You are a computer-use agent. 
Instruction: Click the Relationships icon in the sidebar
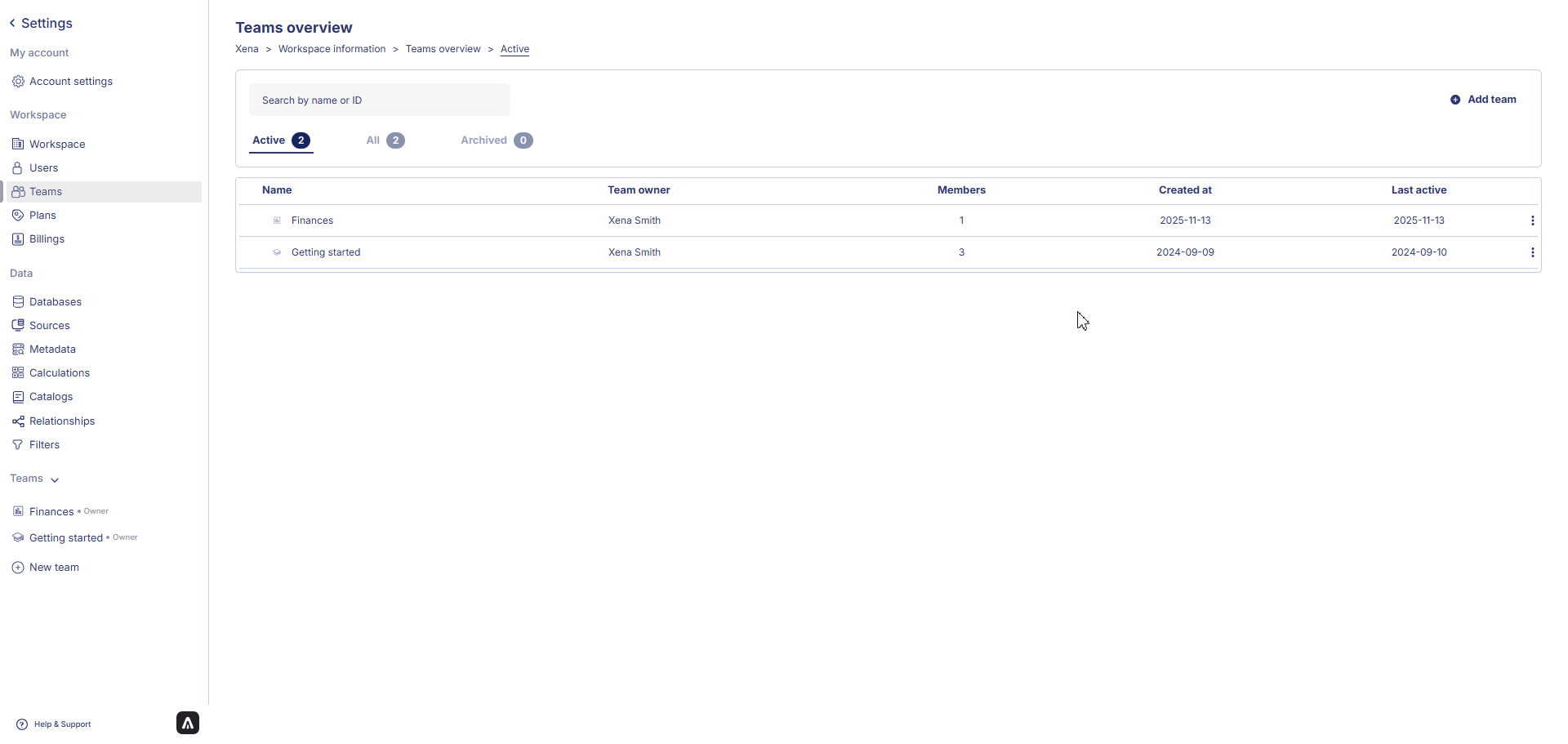[x=18, y=421]
